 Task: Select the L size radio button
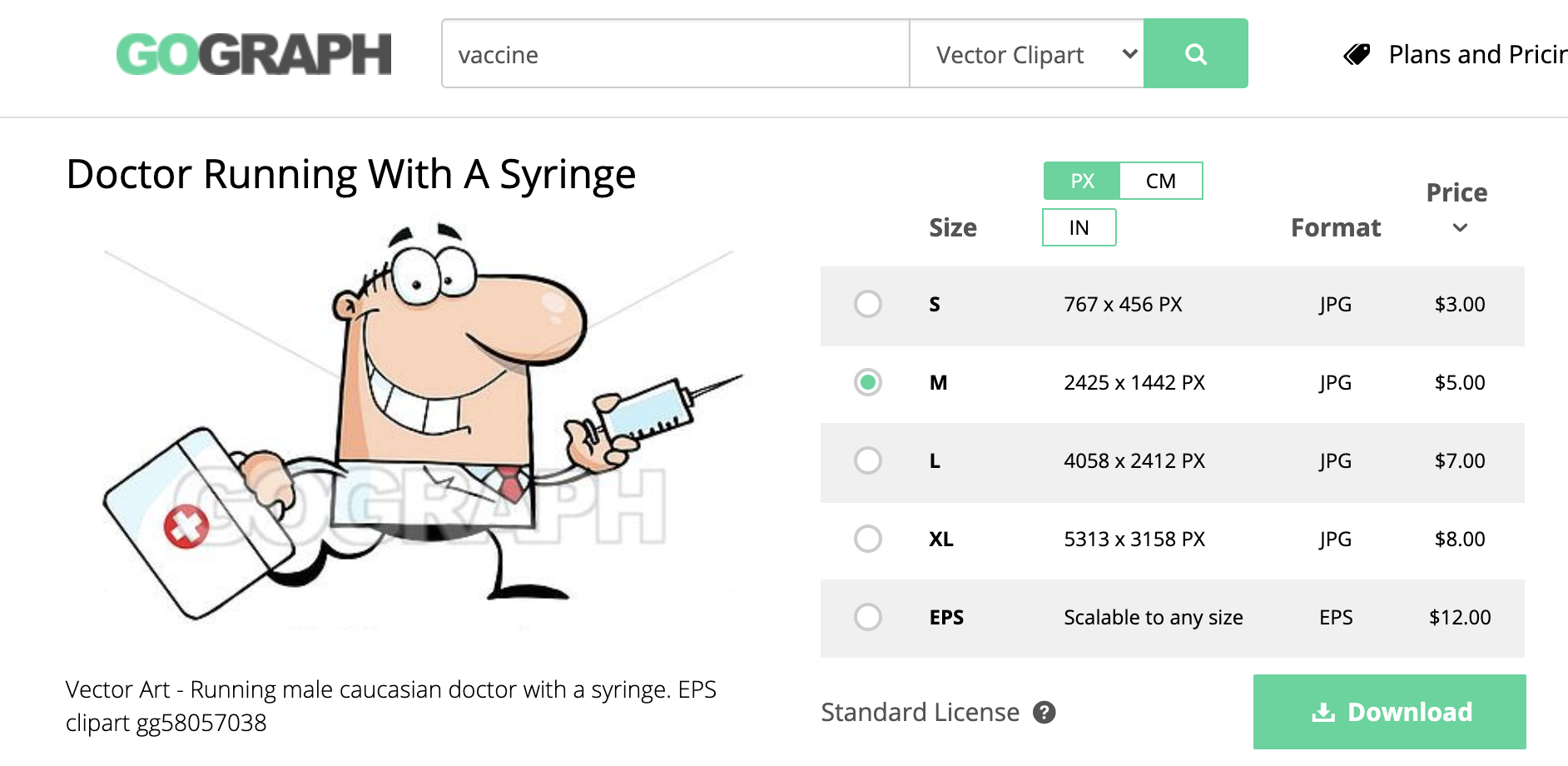point(868,460)
